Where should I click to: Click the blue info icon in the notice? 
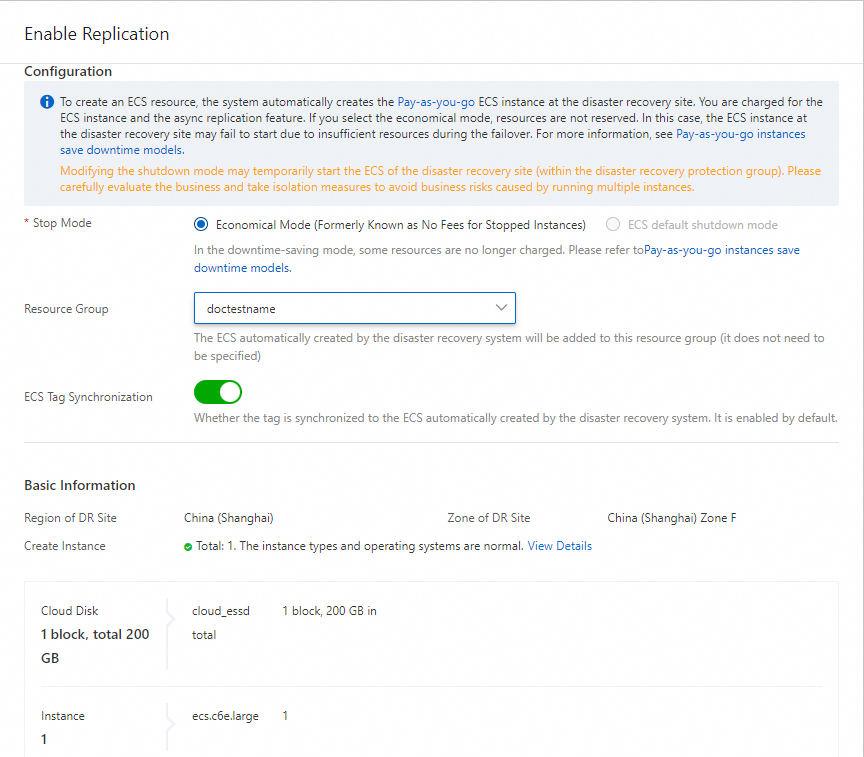coord(47,102)
